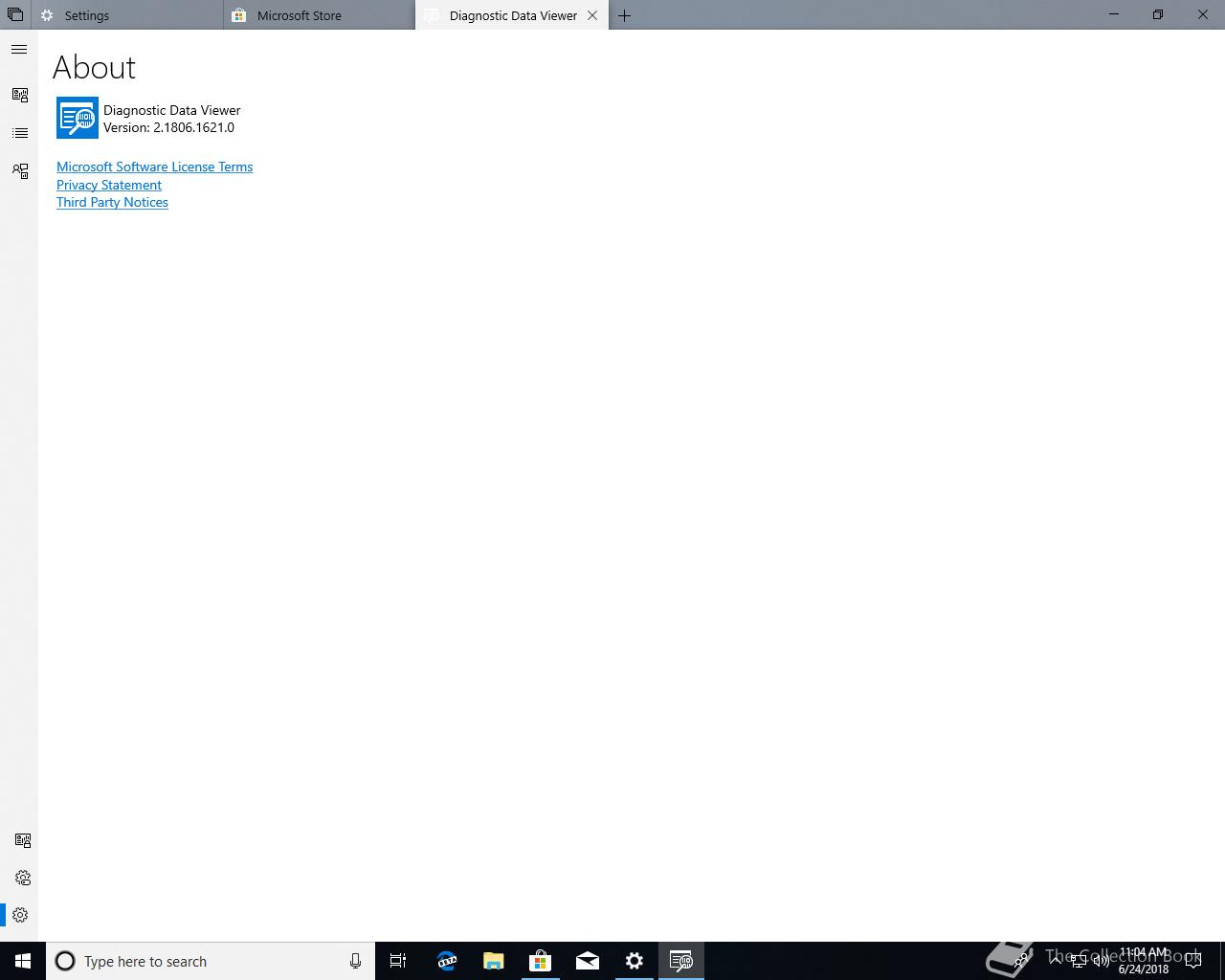Click the About page heading
The height and width of the screenshot is (980, 1225).
point(94,67)
